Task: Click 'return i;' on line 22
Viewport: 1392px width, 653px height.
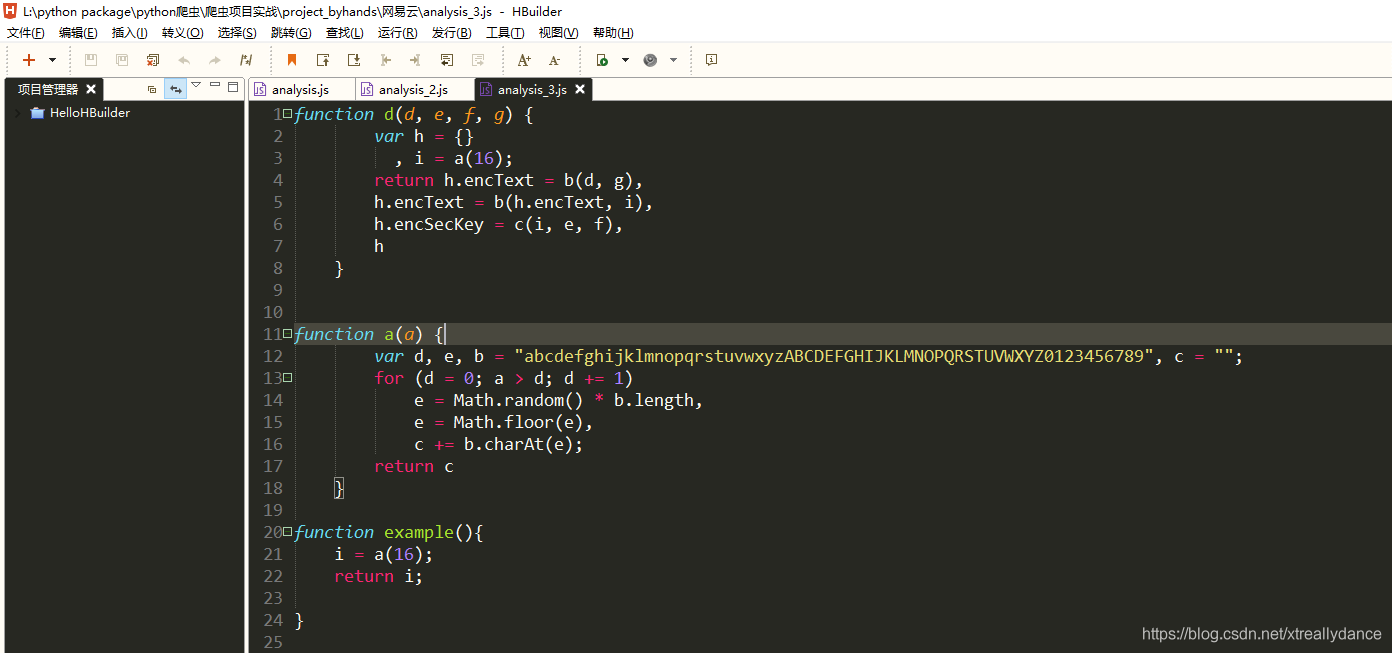Action: (379, 577)
